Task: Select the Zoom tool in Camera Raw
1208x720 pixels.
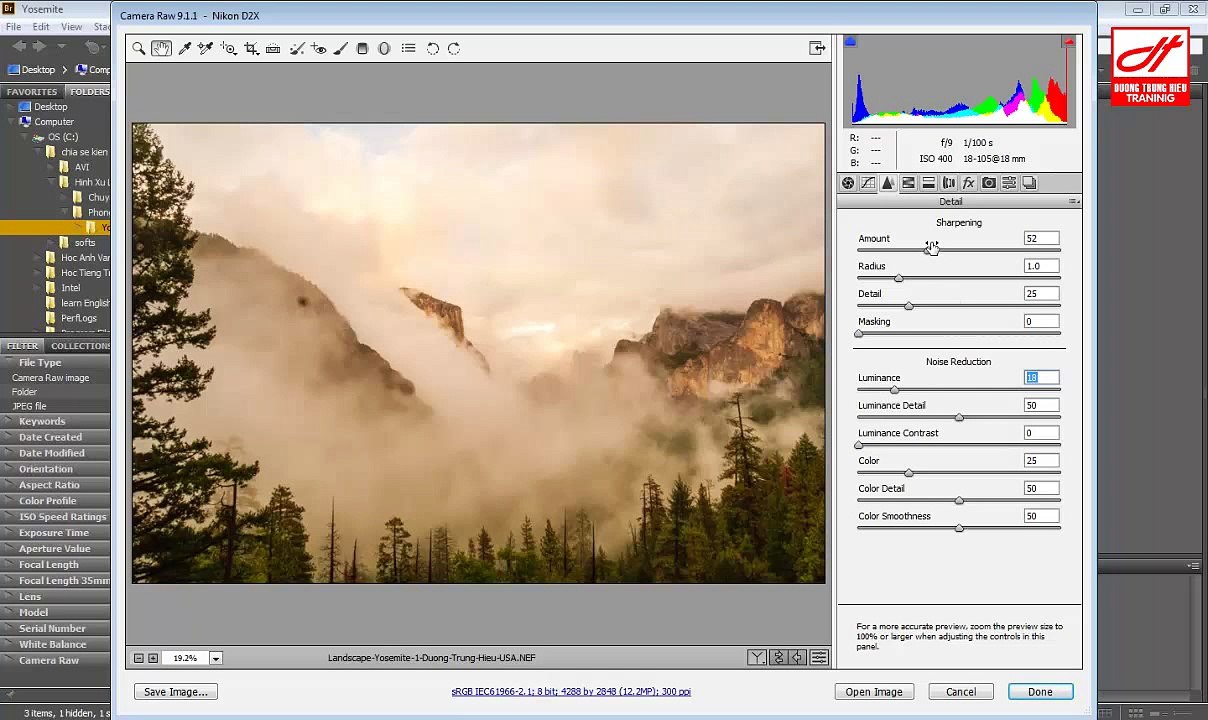Action: click(x=139, y=48)
